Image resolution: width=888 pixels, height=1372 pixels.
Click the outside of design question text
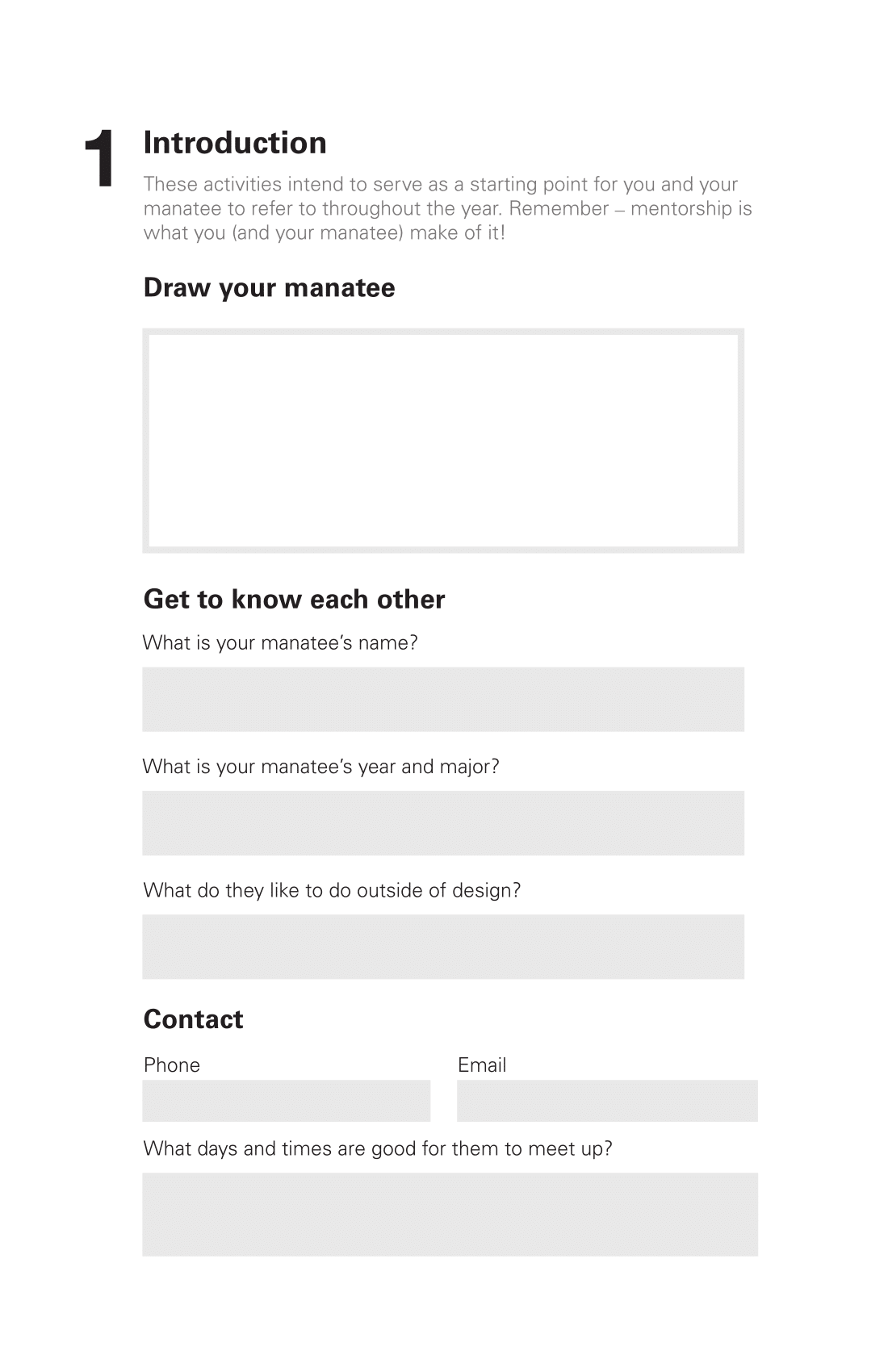pos(332,890)
